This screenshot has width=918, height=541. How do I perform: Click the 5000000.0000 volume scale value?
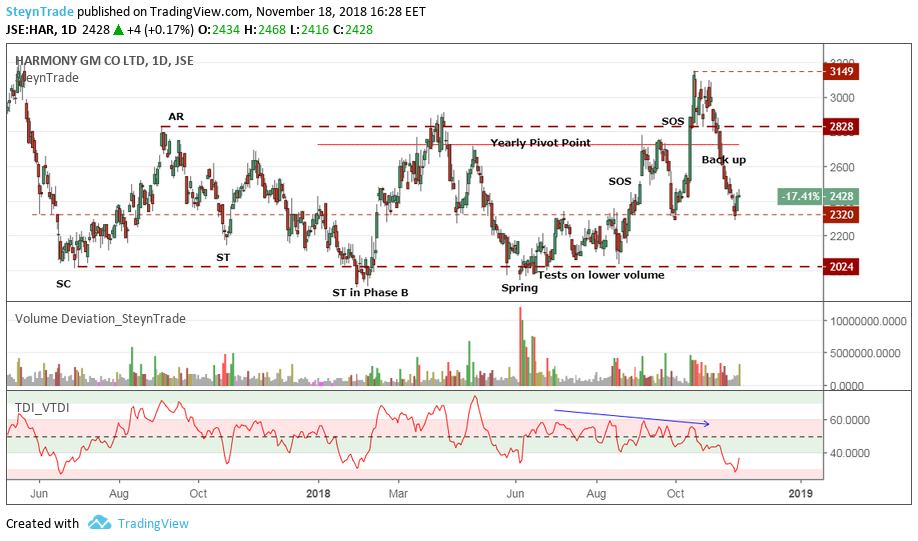click(x=865, y=353)
